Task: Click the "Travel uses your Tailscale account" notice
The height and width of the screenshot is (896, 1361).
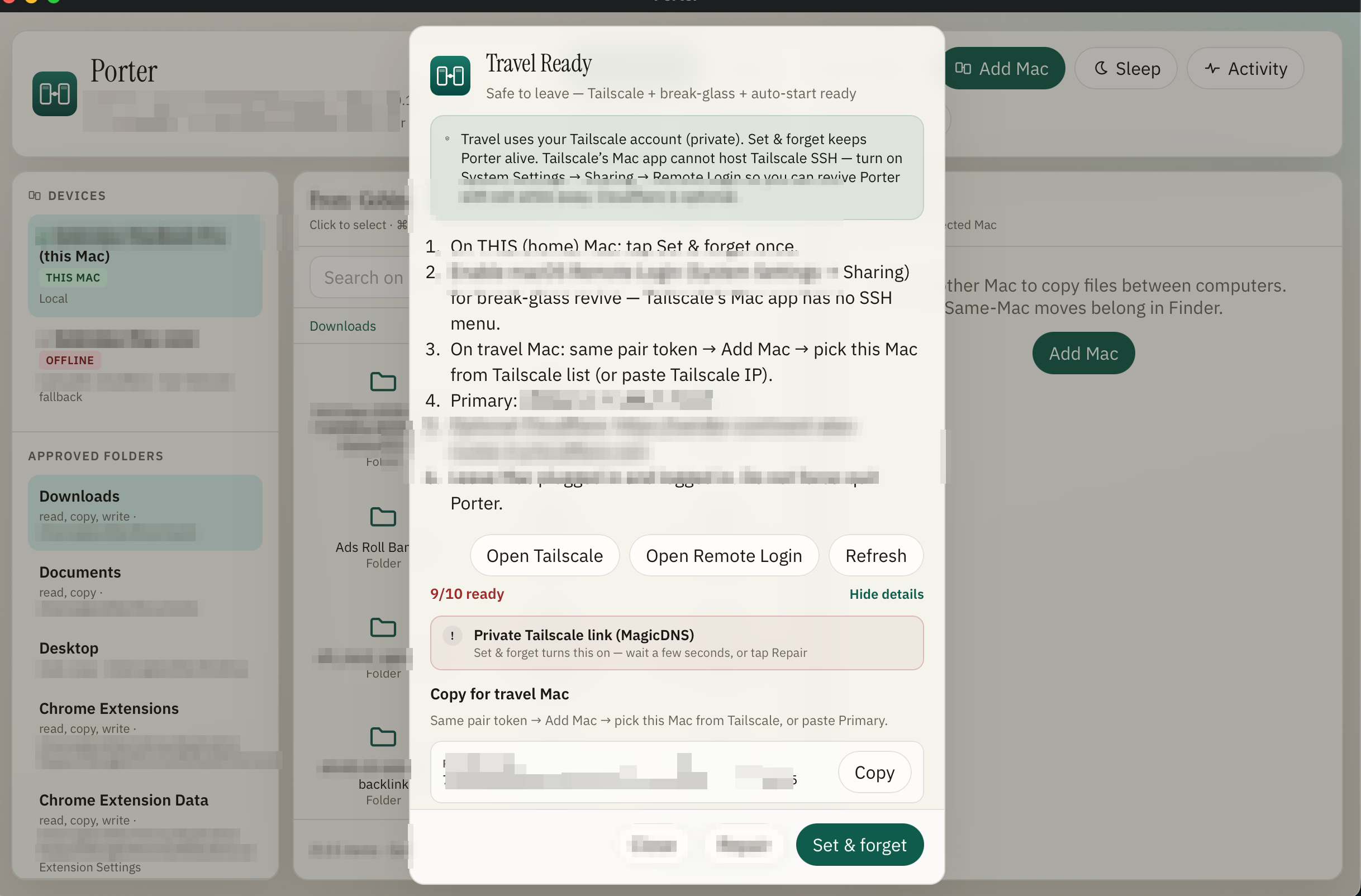Action: point(677,168)
